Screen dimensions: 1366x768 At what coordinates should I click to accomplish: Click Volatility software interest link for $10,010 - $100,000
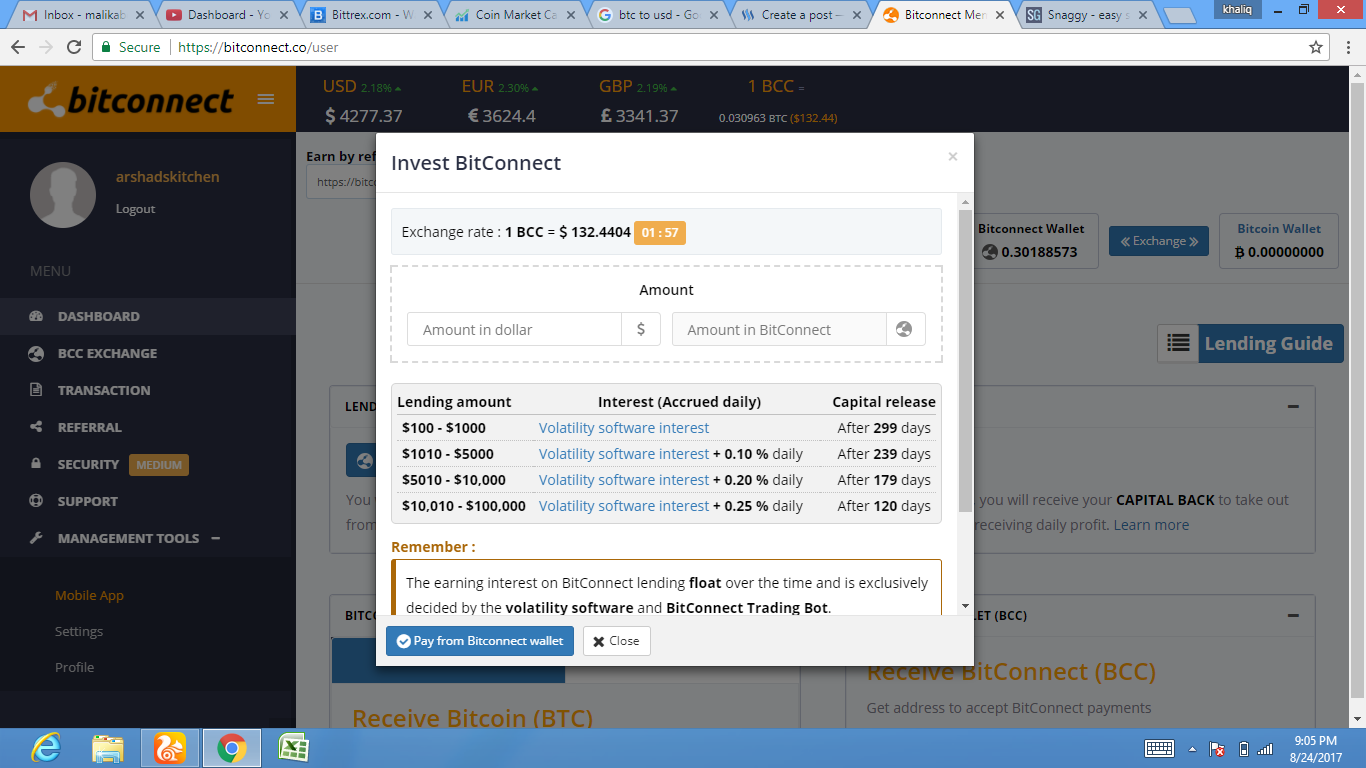tap(624, 506)
